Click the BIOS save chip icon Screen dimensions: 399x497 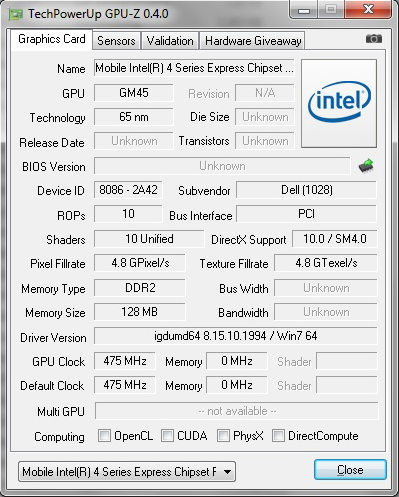point(366,166)
